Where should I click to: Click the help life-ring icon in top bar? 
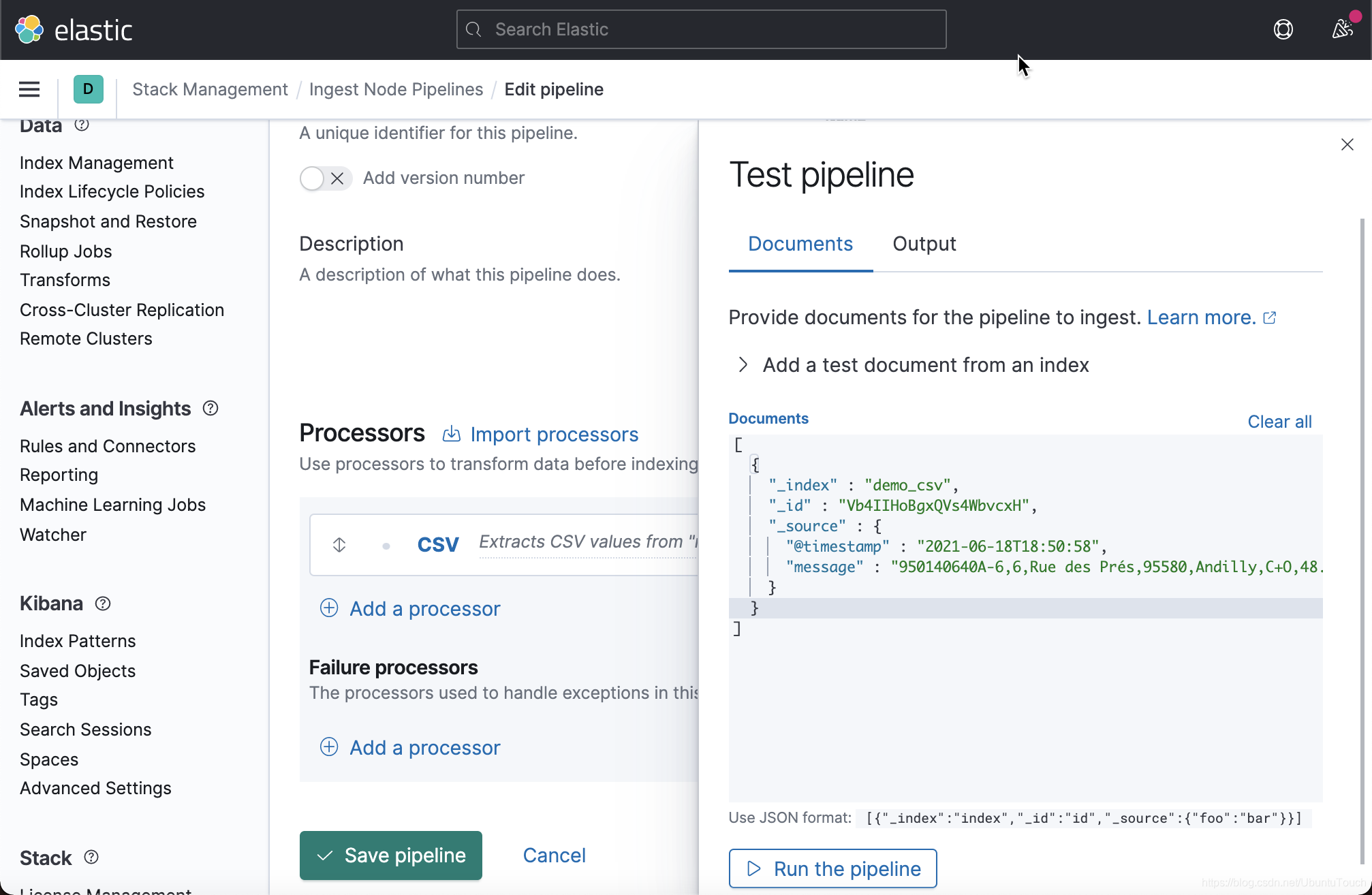pyautogui.click(x=1283, y=29)
